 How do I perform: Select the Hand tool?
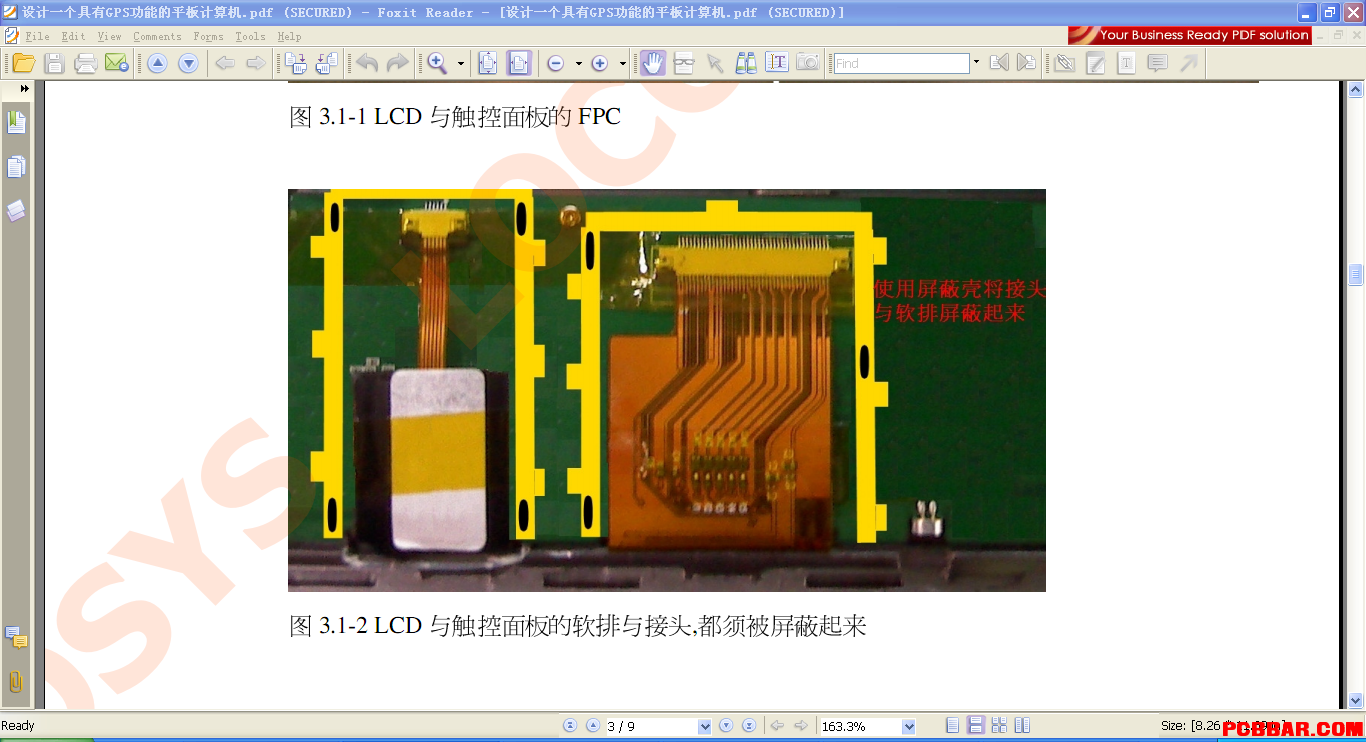653,63
